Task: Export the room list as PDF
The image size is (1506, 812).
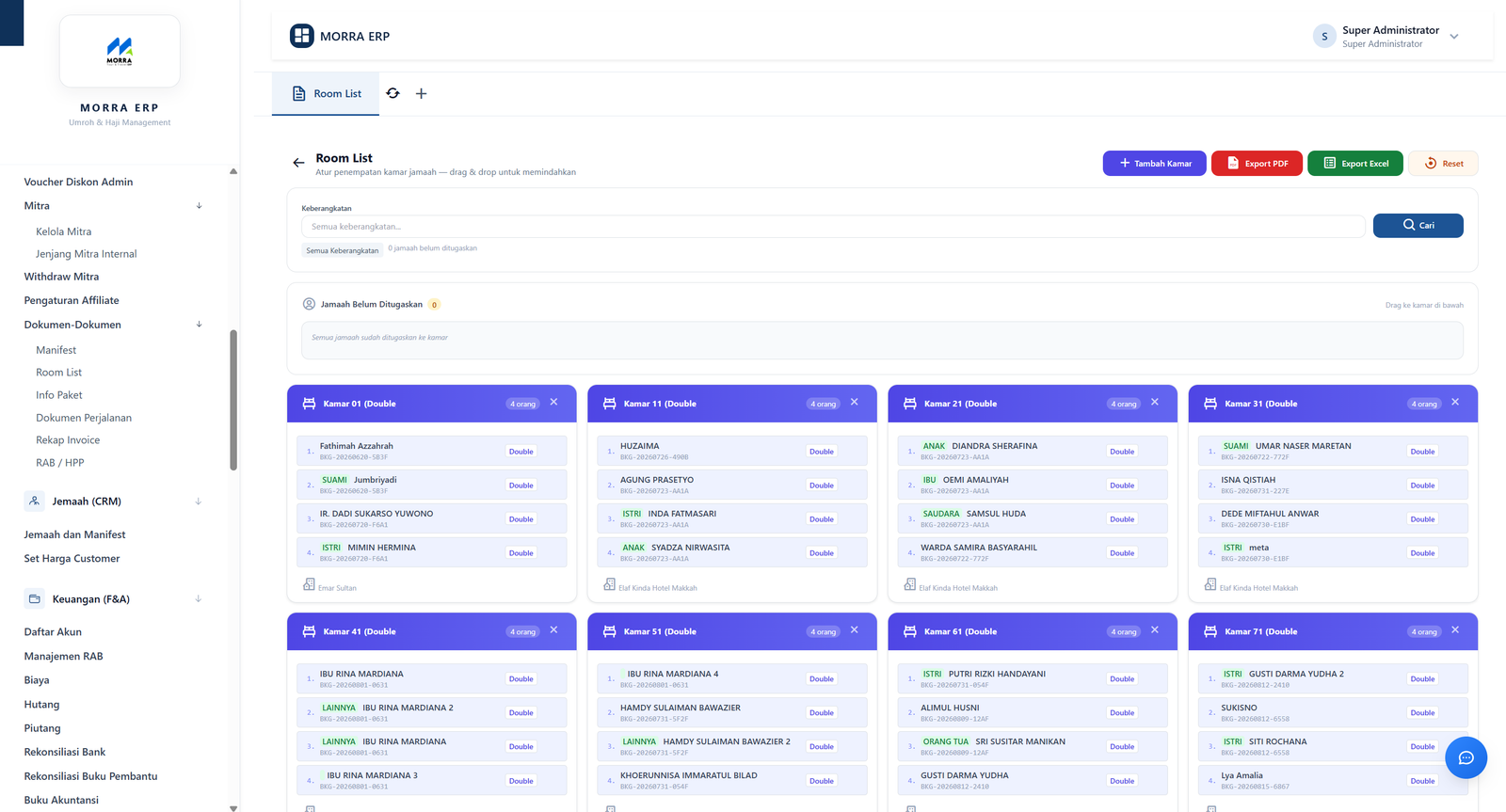Action: 1257,164
